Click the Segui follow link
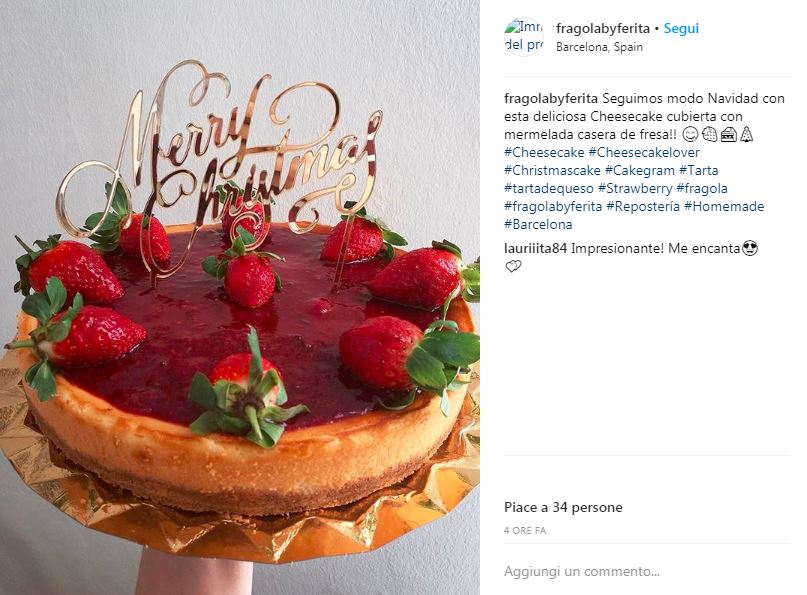The image size is (807, 595). (681, 28)
